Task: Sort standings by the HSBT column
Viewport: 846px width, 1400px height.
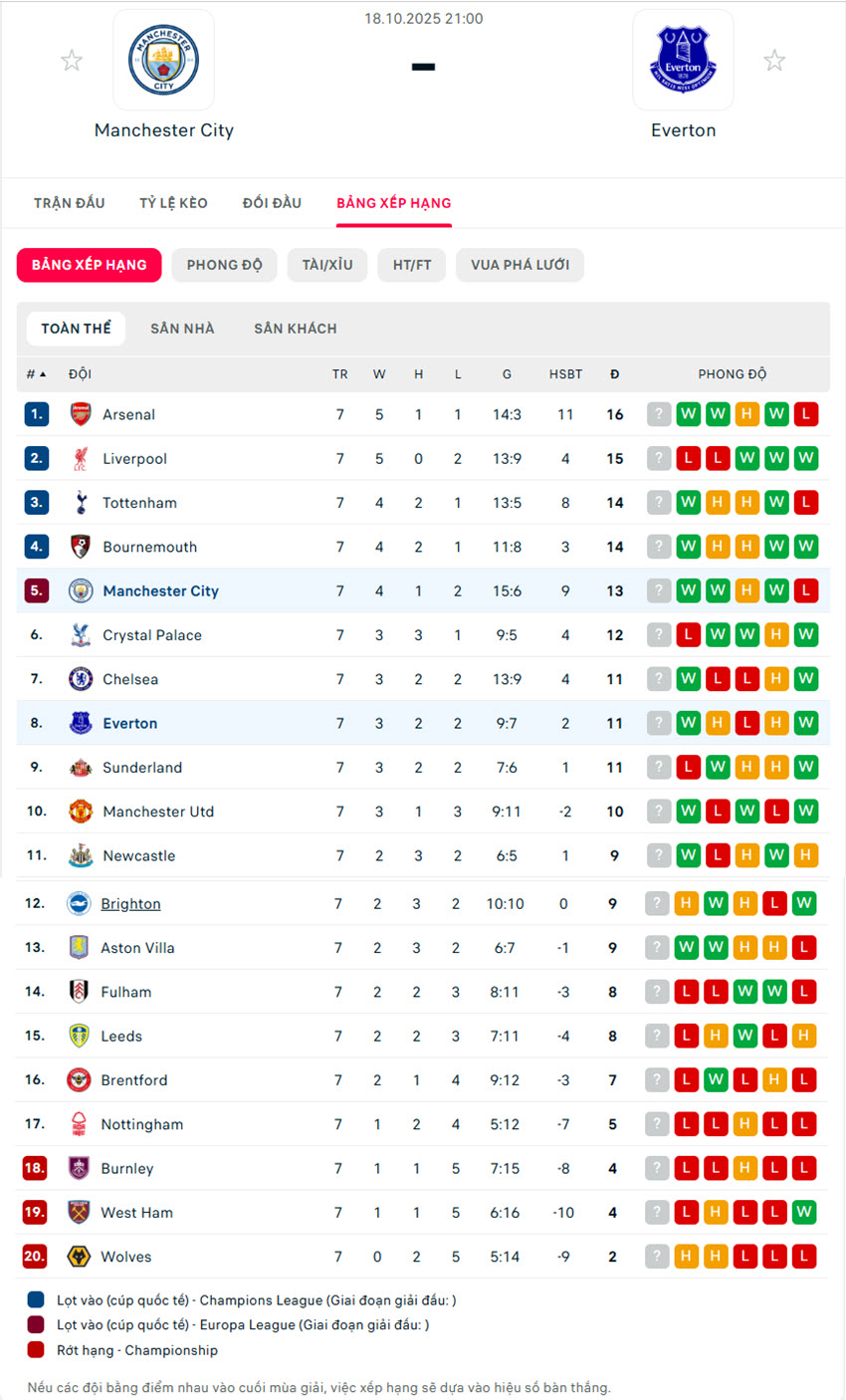Action: coord(565,374)
